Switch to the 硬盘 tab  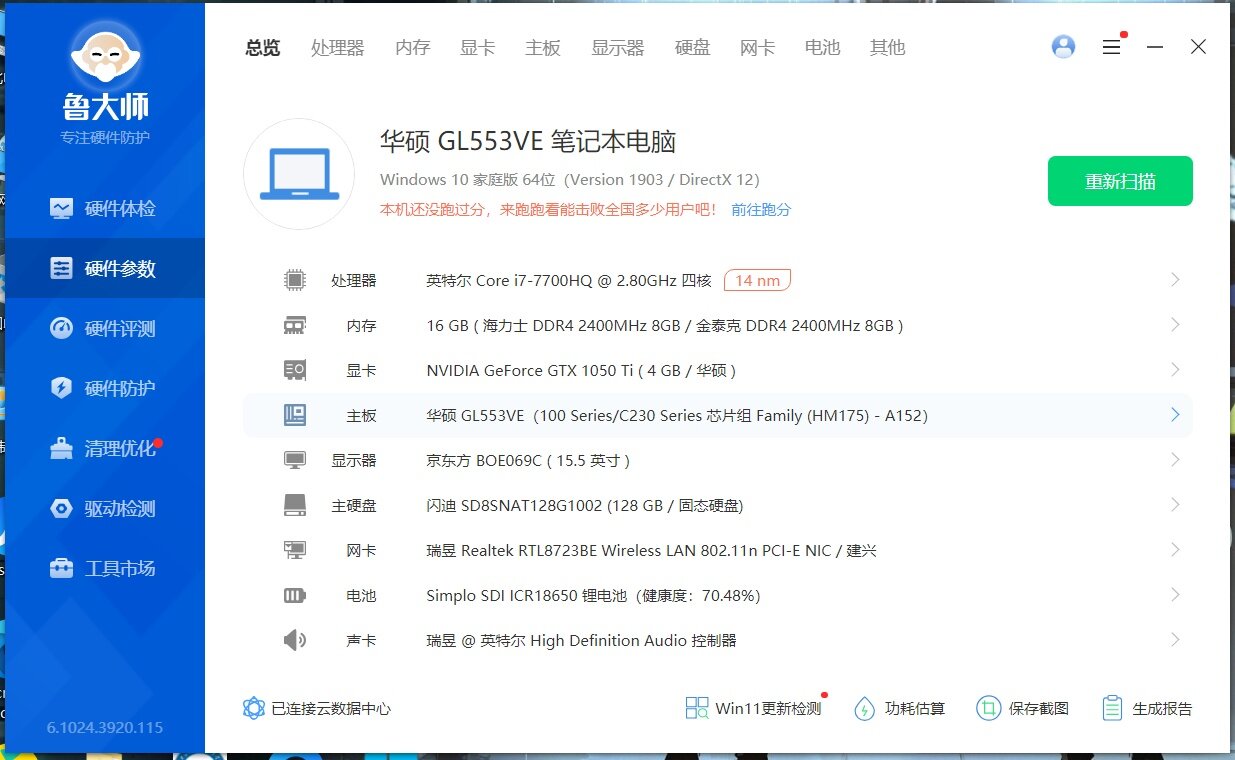(x=692, y=47)
